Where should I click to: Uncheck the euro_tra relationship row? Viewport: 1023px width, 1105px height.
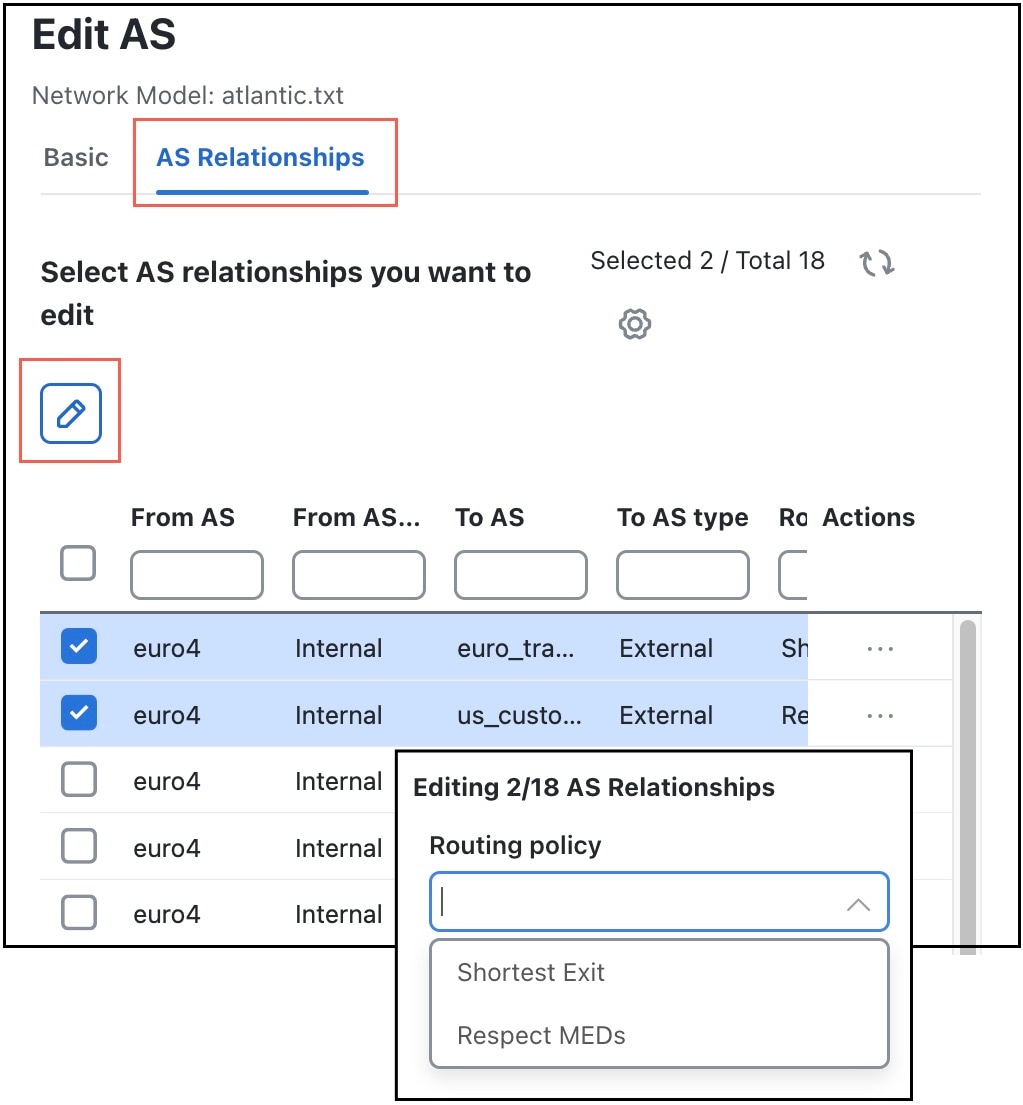pos(78,647)
